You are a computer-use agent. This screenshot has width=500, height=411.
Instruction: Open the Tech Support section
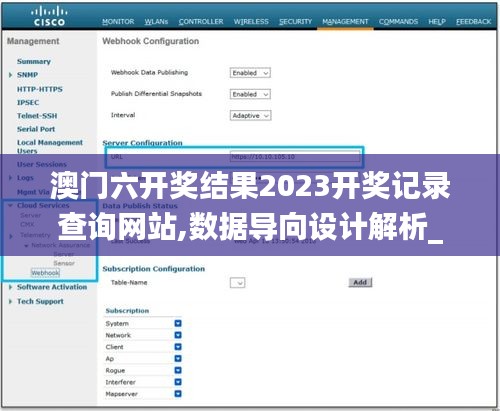(40, 302)
